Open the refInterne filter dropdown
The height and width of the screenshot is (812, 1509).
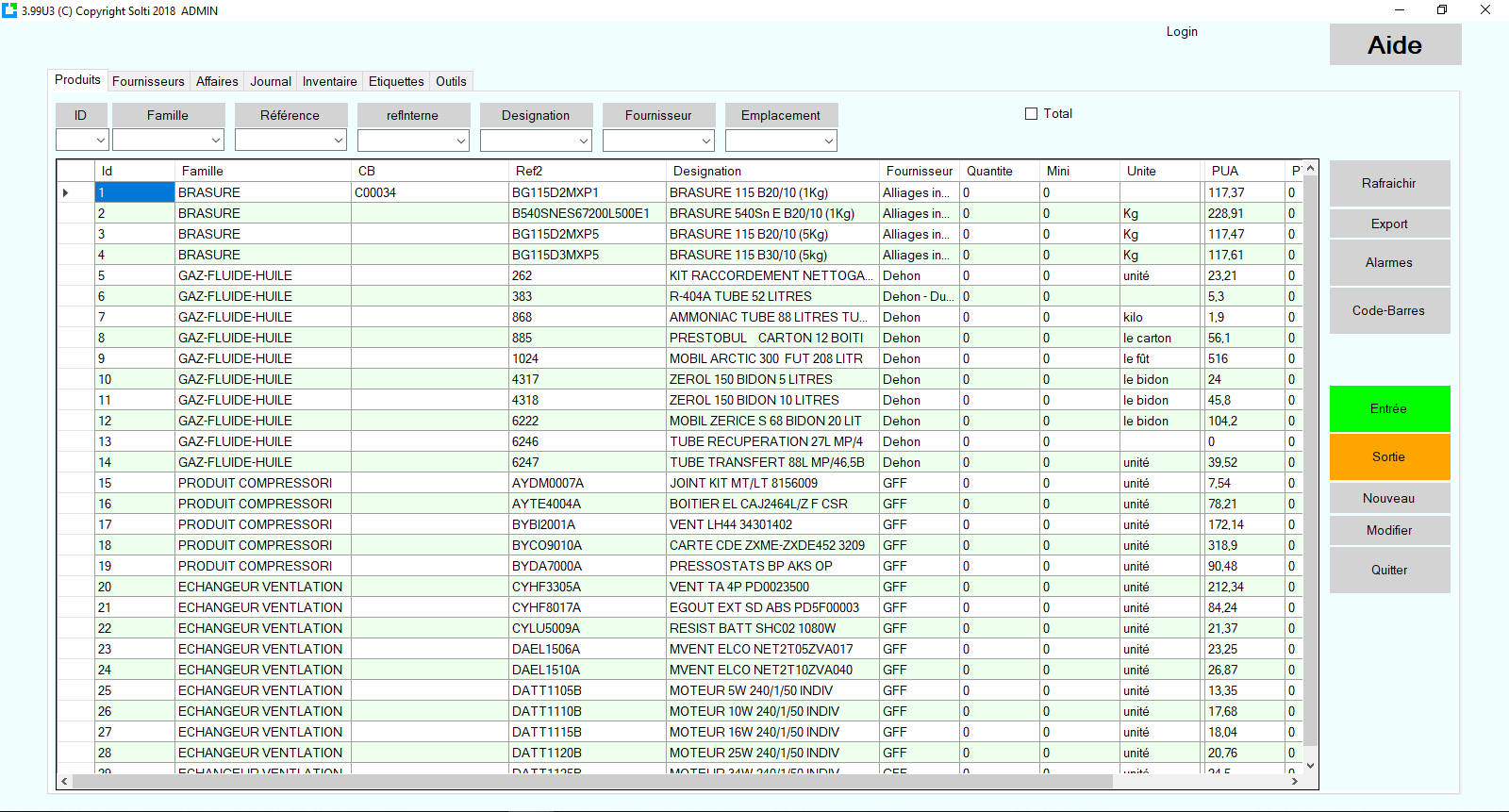point(461,141)
